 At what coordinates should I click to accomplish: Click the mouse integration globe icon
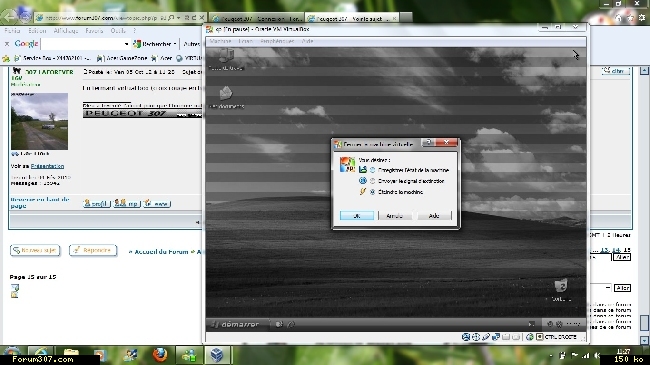click(x=529, y=337)
